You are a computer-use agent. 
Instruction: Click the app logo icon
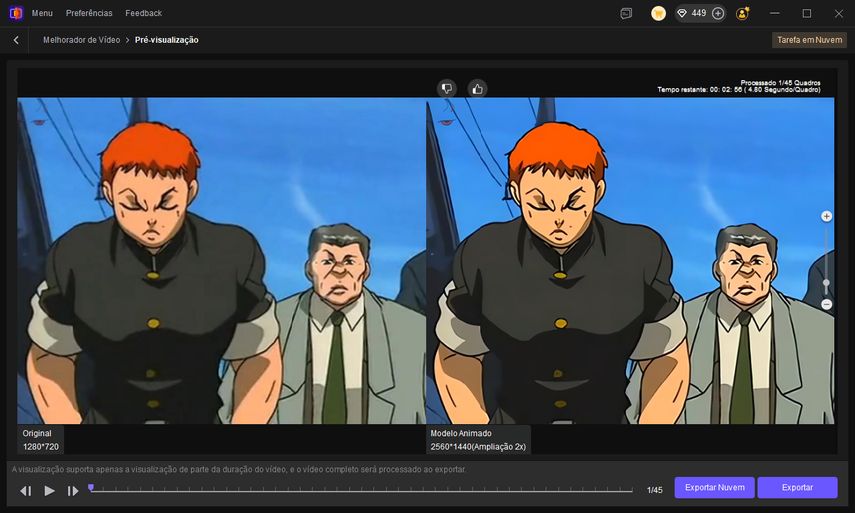point(16,13)
